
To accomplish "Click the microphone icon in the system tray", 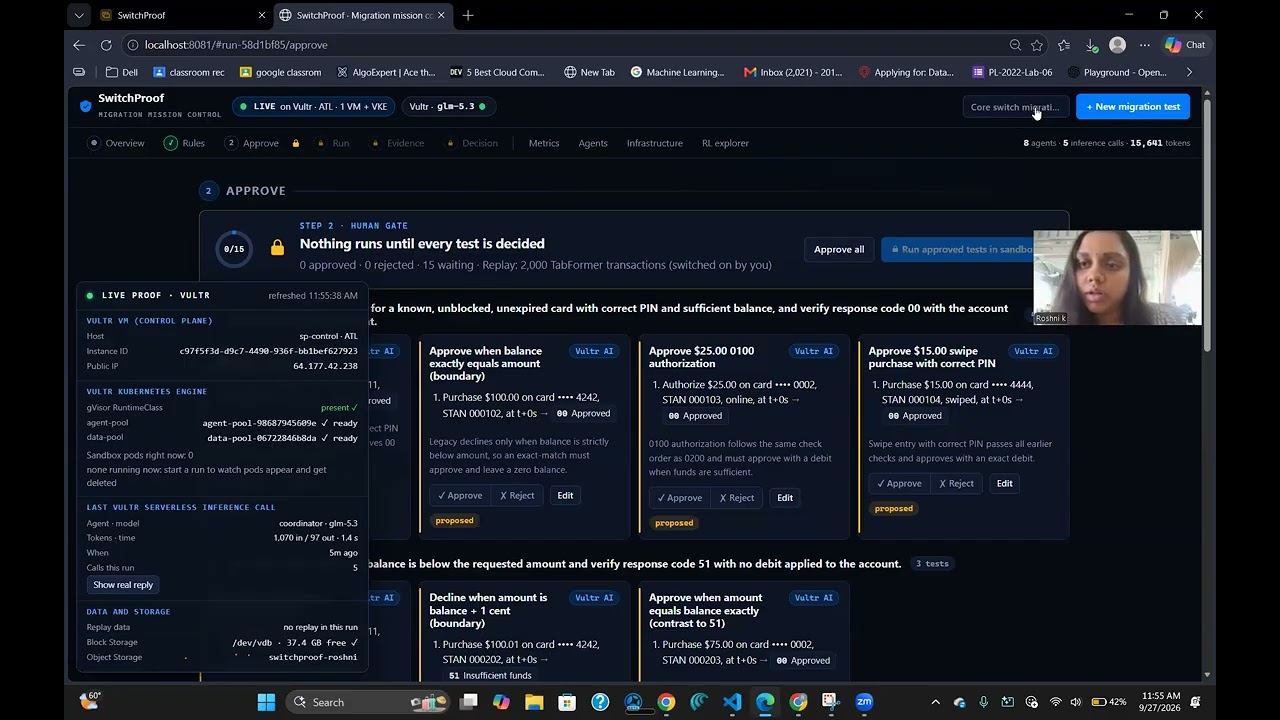I will tap(984, 702).
